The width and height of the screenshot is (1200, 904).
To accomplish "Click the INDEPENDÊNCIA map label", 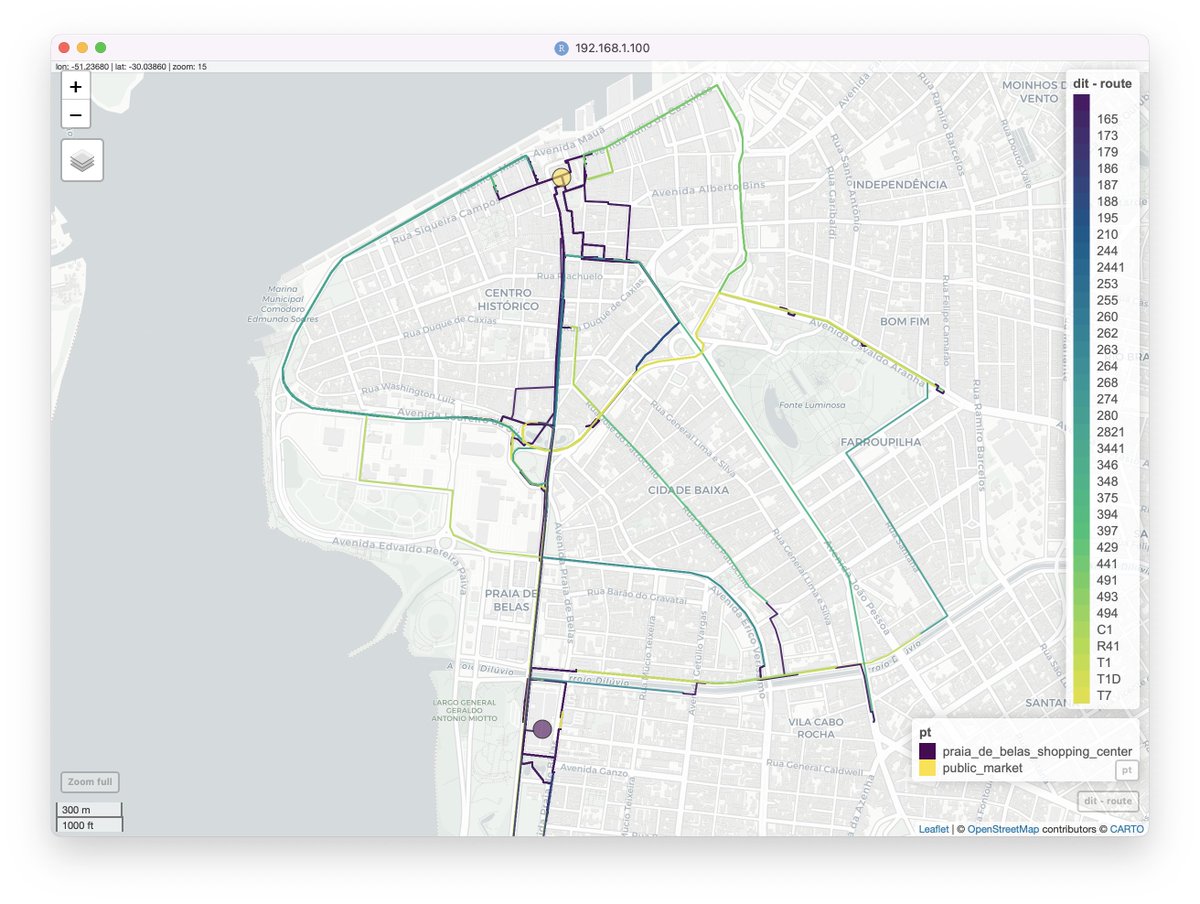I will point(900,185).
